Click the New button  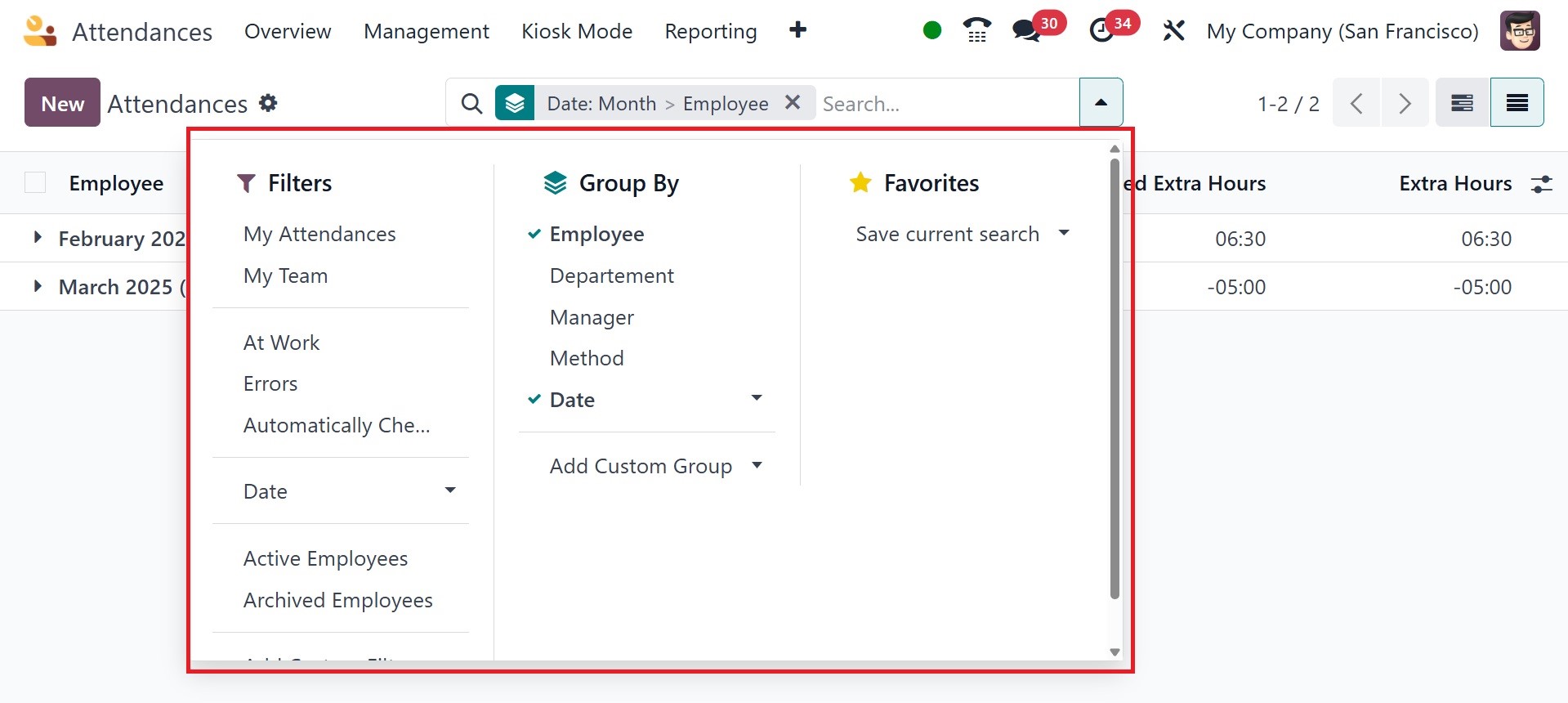62,103
